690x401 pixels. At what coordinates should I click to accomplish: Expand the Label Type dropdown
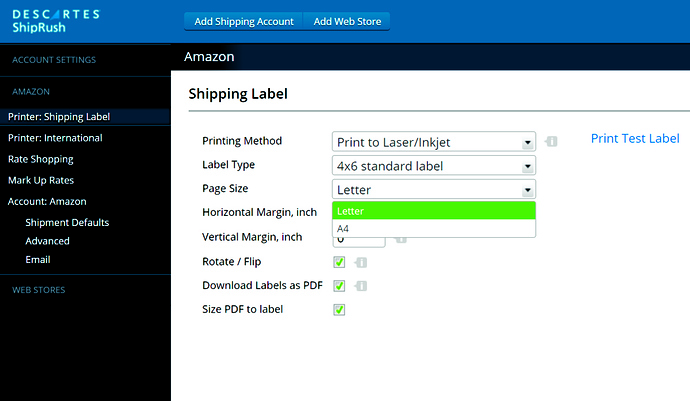pyautogui.click(x=433, y=166)
